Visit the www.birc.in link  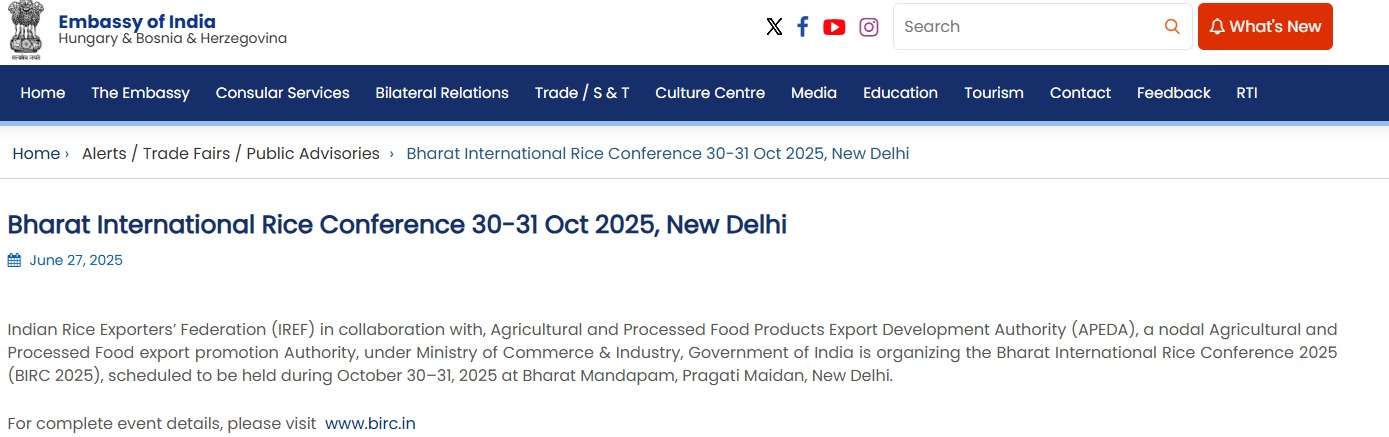pyautogui.click(x=370, y=423)
